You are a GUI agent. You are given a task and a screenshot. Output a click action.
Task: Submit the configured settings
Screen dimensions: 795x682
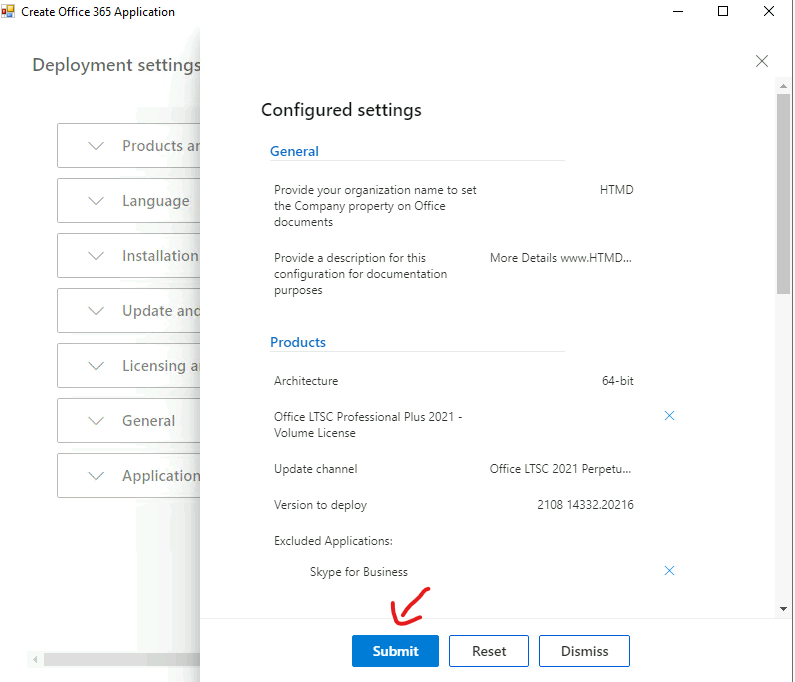pos(395,651)
